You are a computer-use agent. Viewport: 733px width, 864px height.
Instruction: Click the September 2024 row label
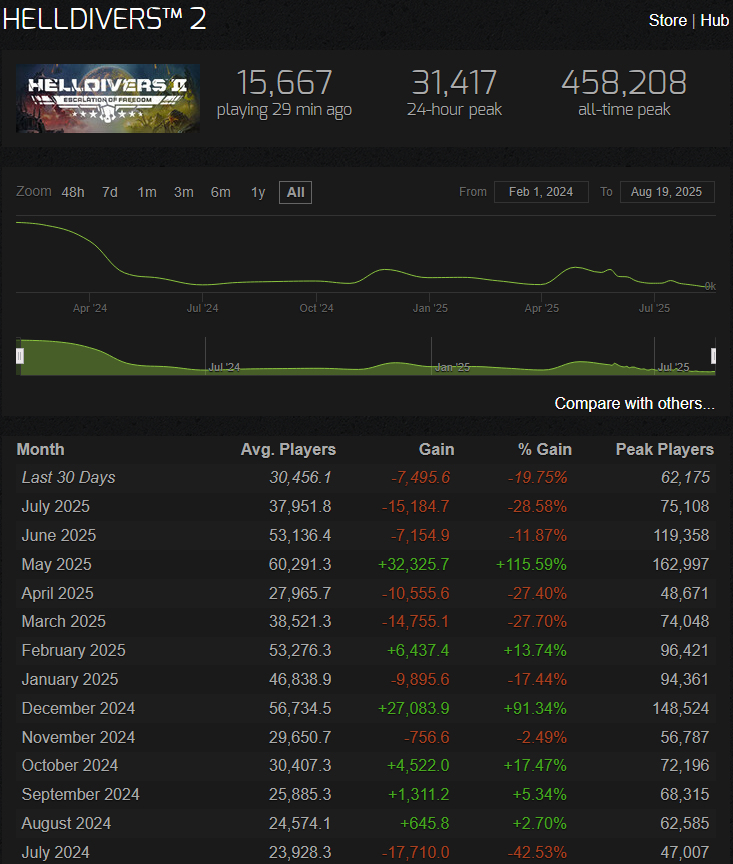[80, 794]
